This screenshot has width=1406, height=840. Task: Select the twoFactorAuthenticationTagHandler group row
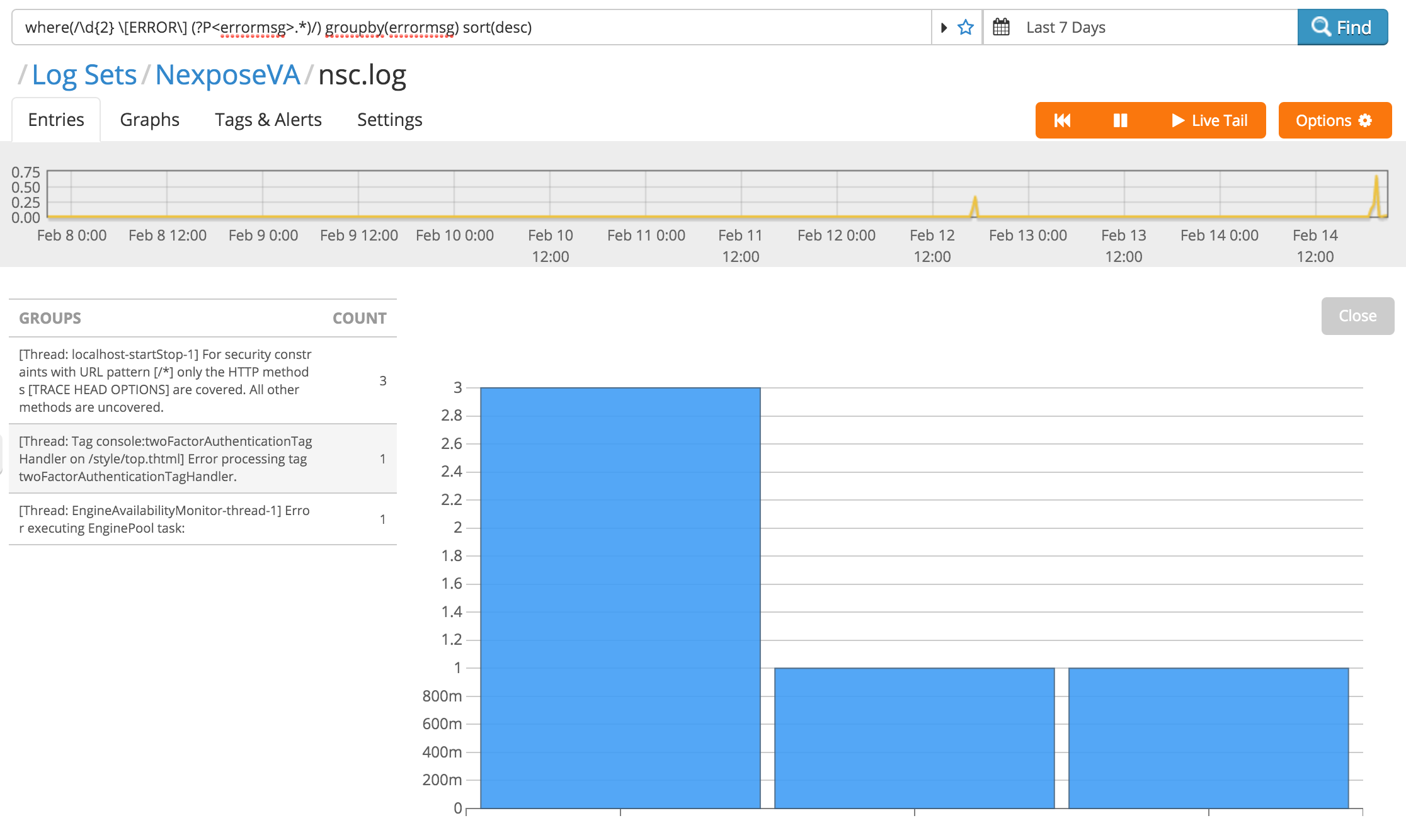[x=202, y=458]
